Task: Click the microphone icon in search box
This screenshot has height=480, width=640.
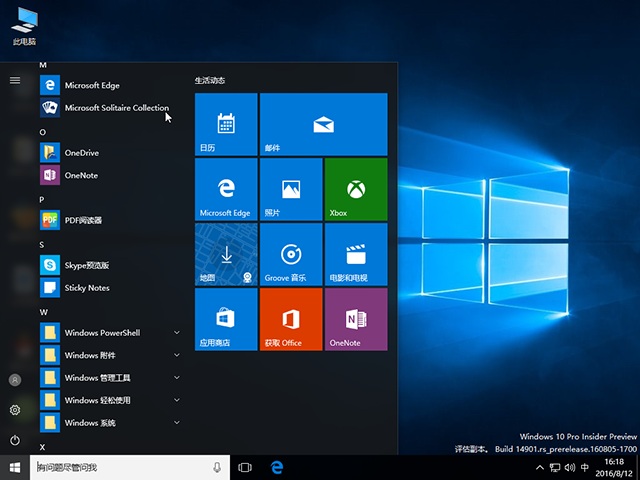Action: (x=217, y=467)
